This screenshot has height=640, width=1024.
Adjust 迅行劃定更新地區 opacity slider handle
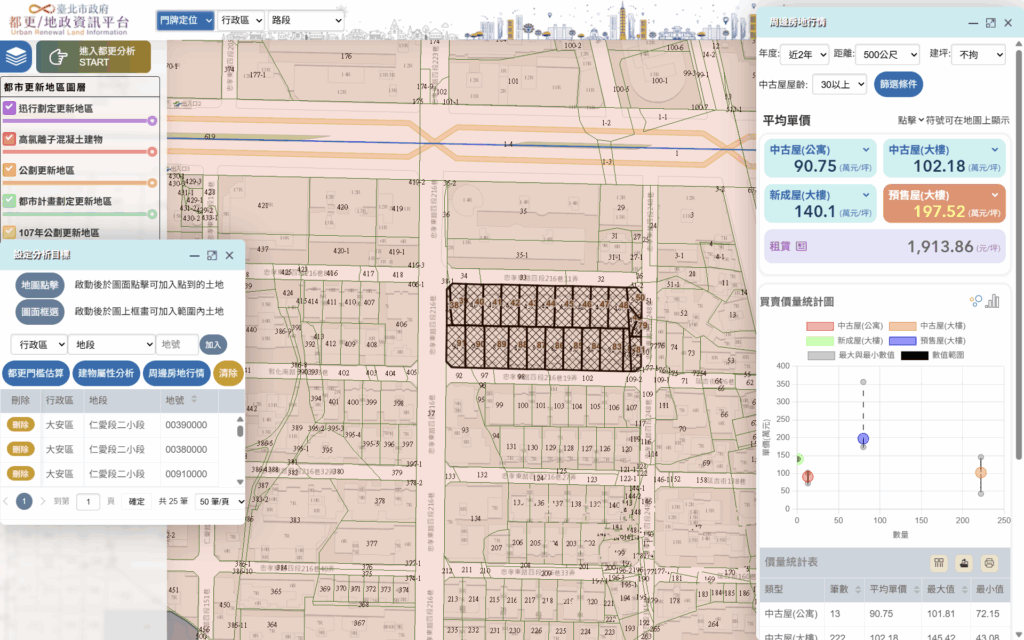(152, 121)
